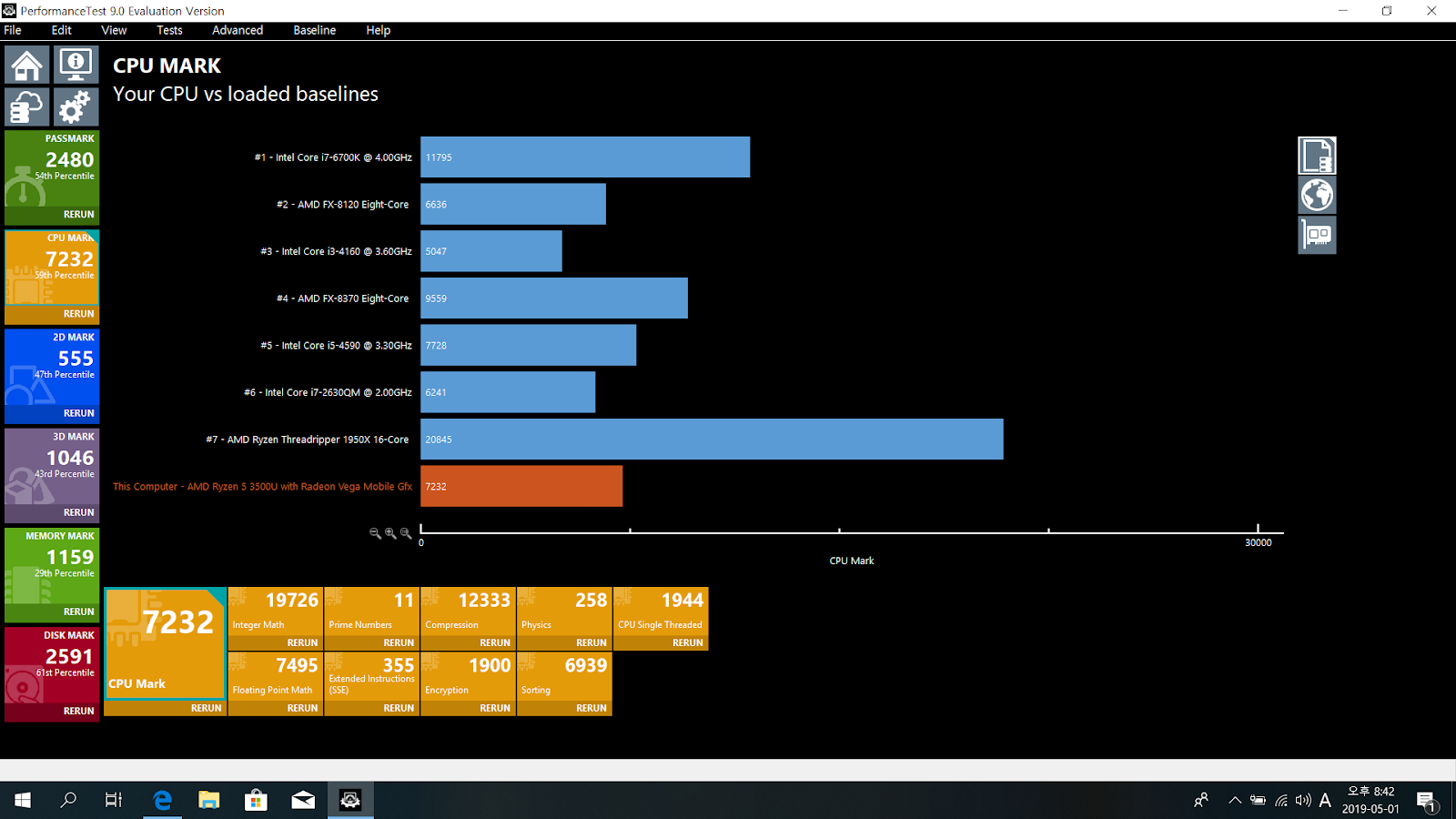Click the Intel Core i5-4590 label
This screenshot has width=1456, height=819.
pyautogui.click(x=337, y=346)
